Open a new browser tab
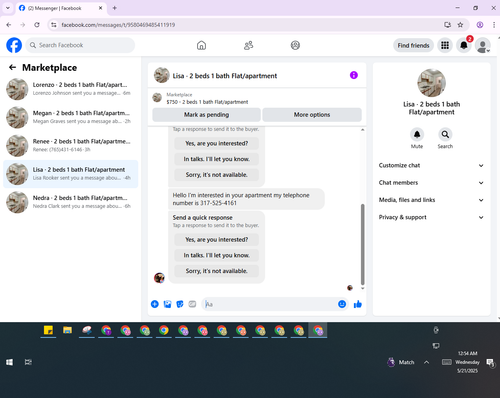 point(114,8)
